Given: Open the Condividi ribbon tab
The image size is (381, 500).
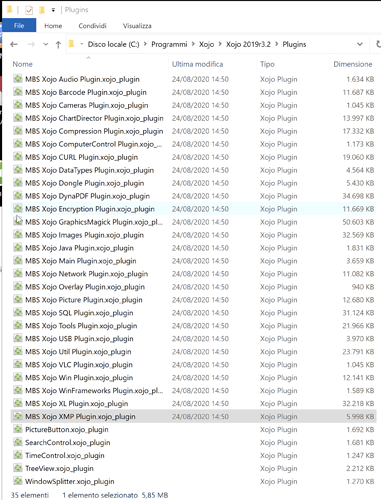Looking at the screenshot, I should (x=92, y=26).
